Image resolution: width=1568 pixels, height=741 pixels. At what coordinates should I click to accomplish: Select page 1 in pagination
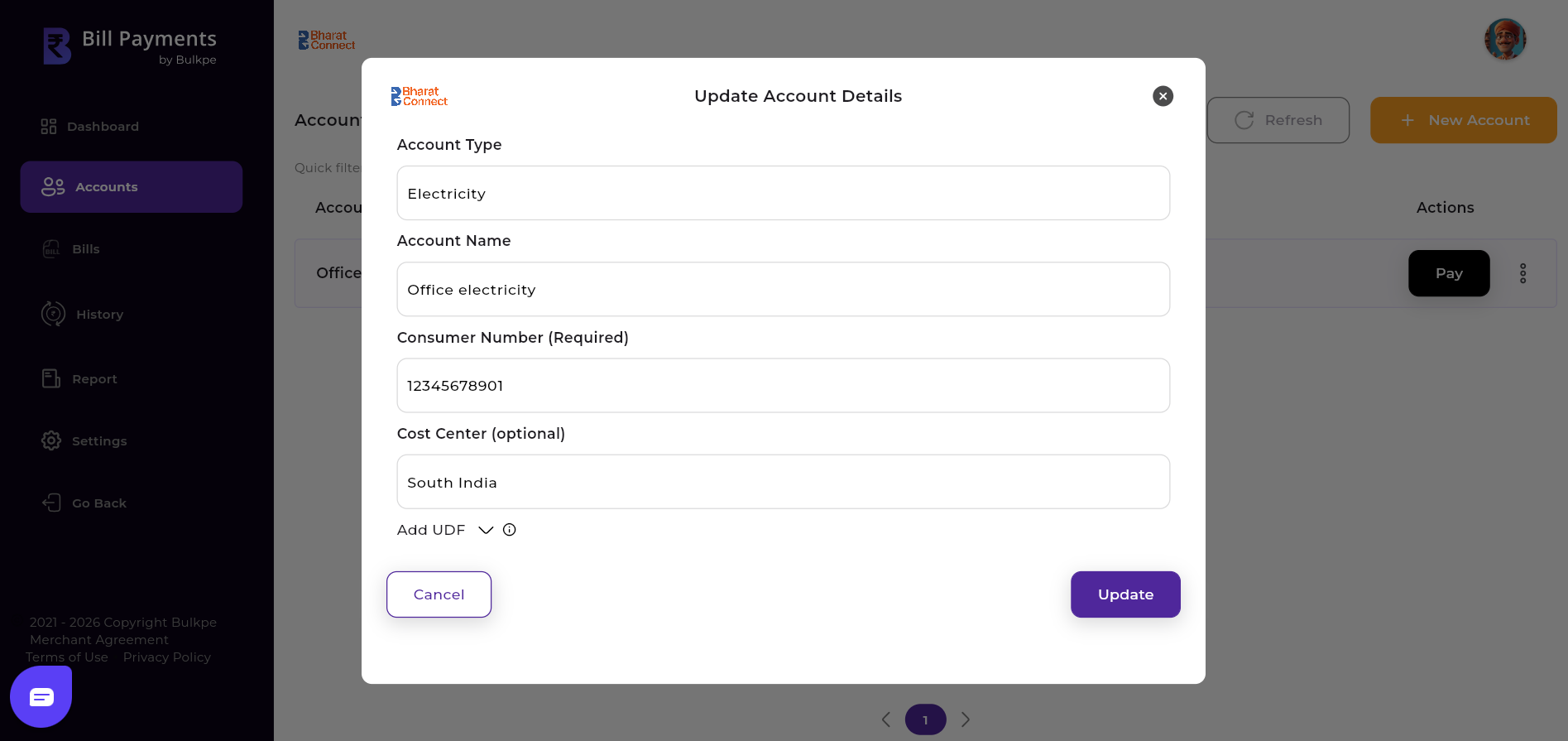[925, 719]
